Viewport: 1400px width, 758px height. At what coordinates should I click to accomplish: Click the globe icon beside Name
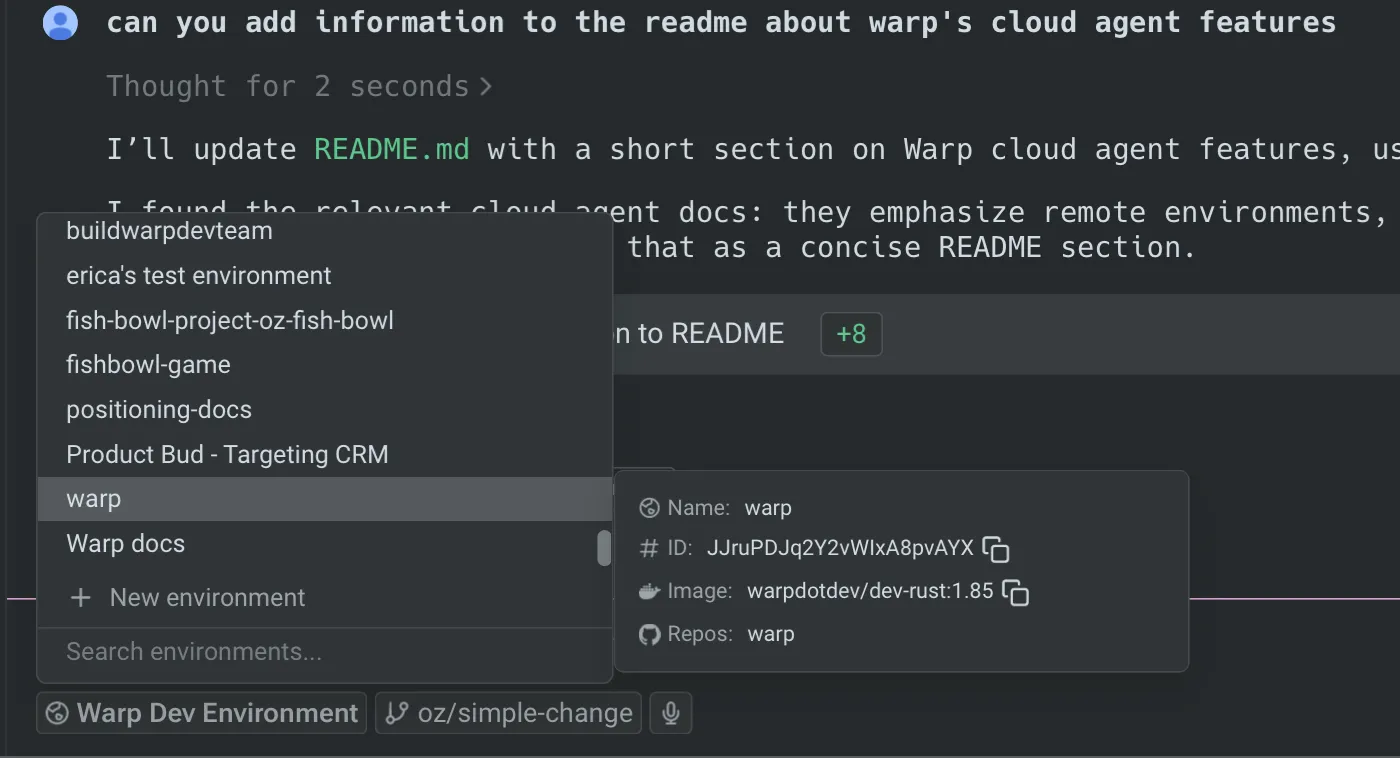coord(649,508)
